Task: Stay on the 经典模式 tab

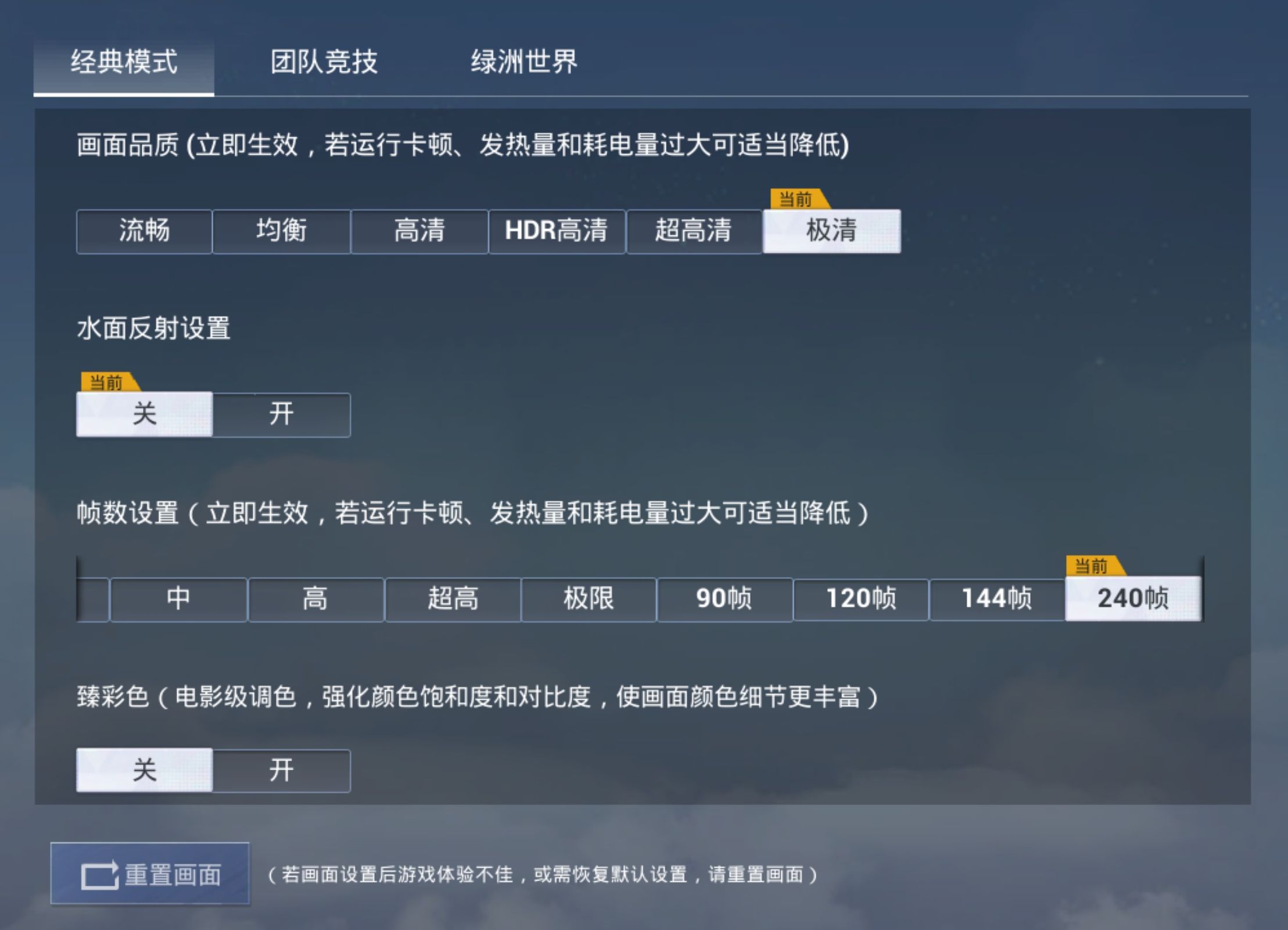Action: [125, 60]
